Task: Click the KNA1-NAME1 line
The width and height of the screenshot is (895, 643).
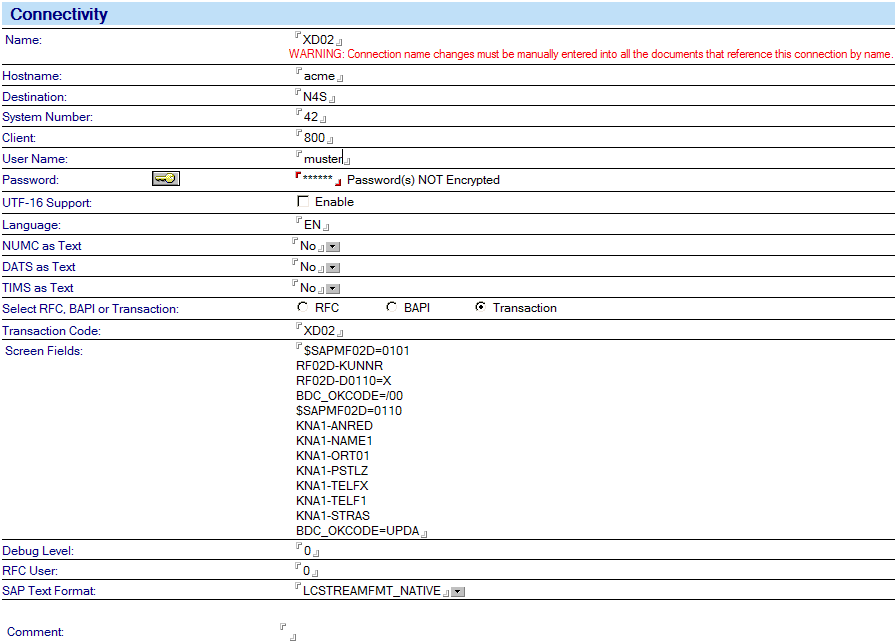Action: (x=334, y=440)
